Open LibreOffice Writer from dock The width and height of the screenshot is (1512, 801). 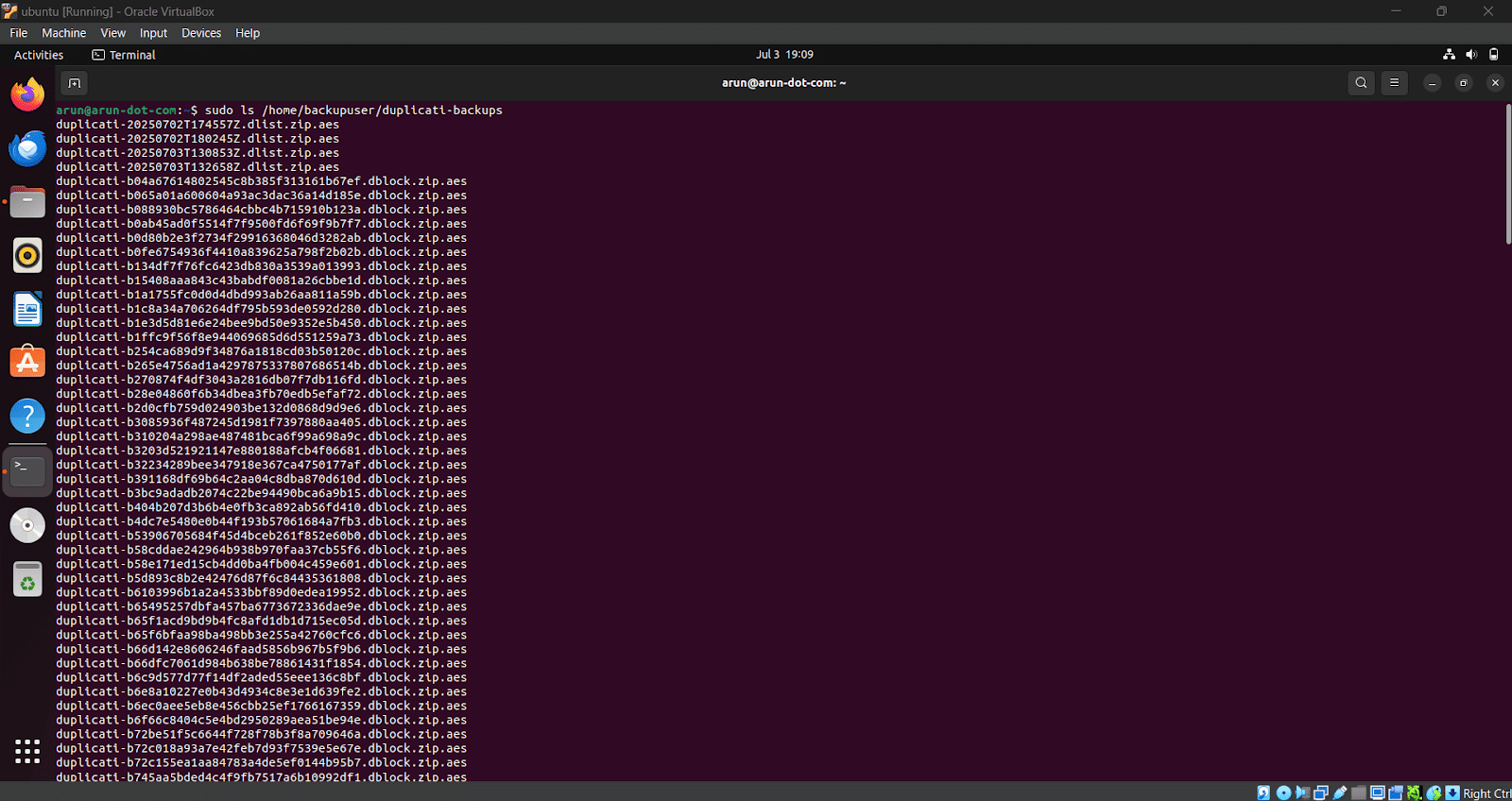pos(27,309)
